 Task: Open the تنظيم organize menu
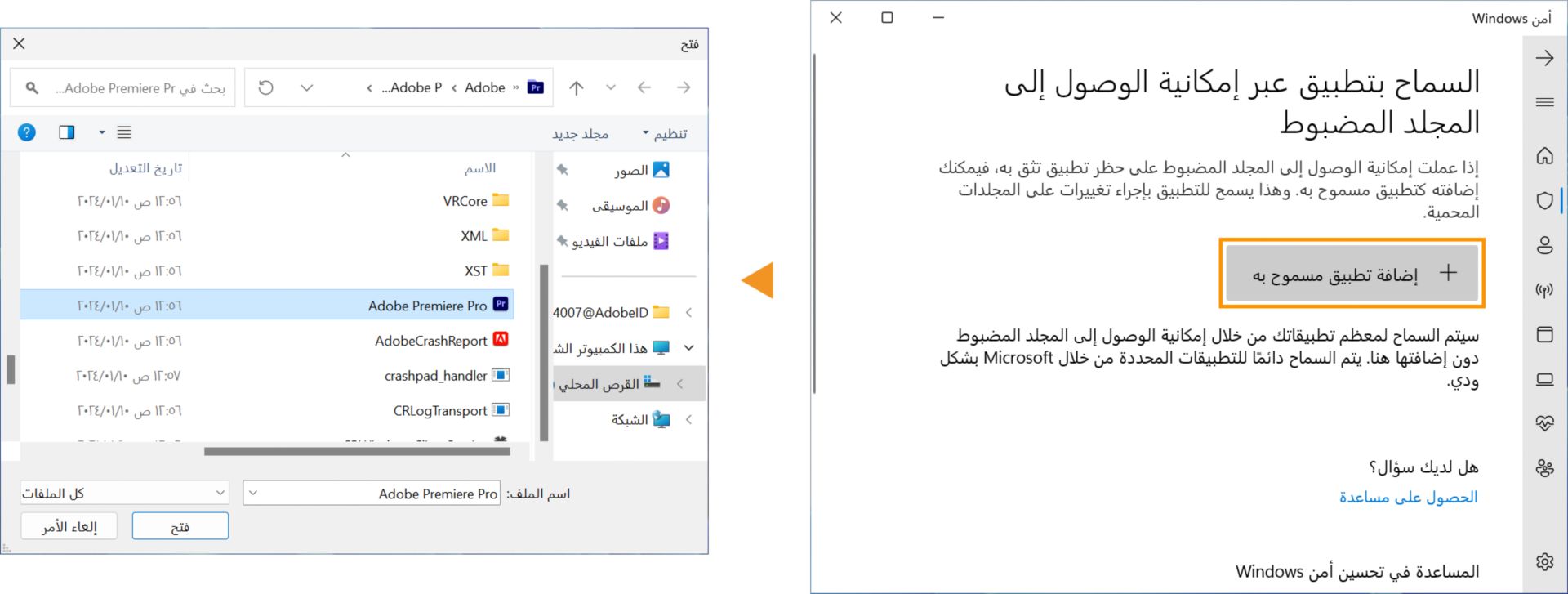(x=666, y=133)
